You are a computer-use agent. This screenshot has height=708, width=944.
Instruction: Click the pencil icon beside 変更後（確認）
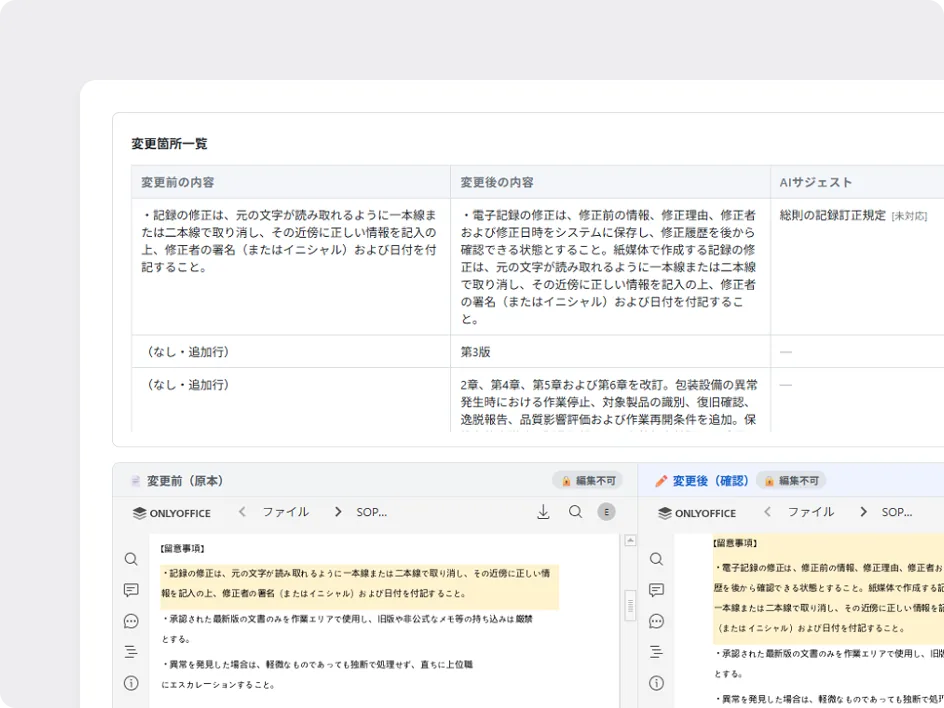click(661, 480)
